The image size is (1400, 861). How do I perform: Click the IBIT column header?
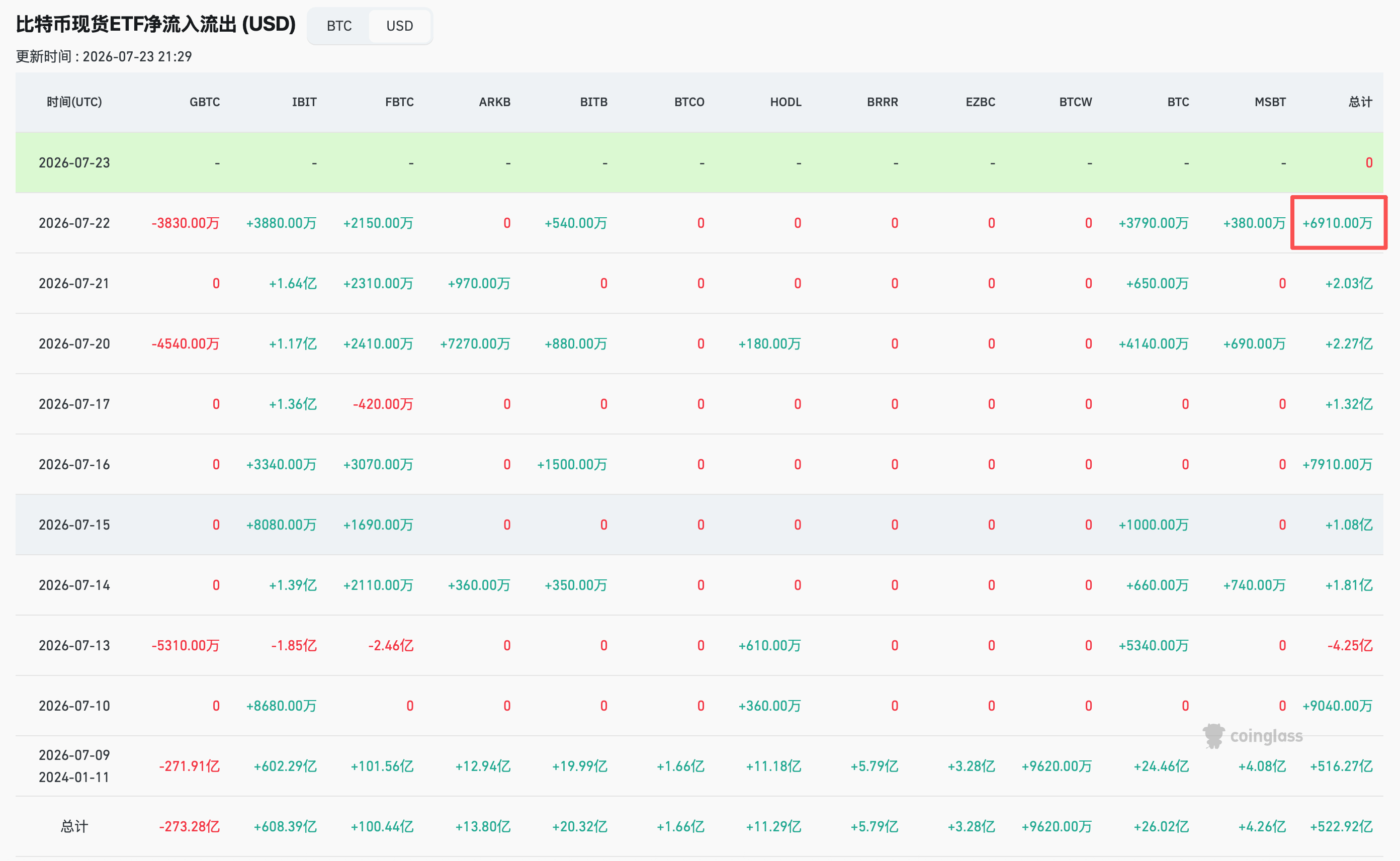(x=304, y=102)
